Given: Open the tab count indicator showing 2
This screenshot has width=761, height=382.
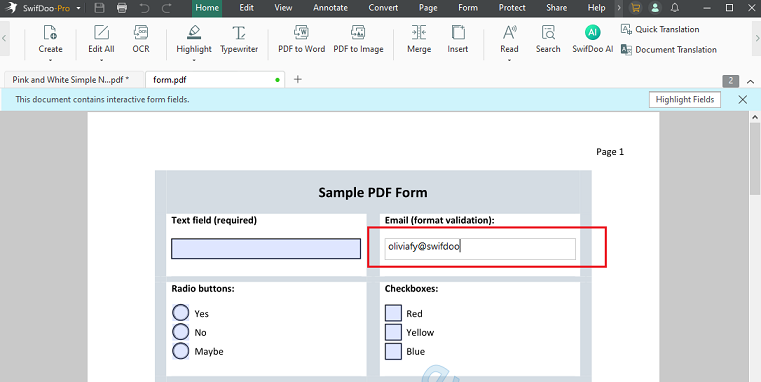Looking at the screenshot, I should pos(731,81).
